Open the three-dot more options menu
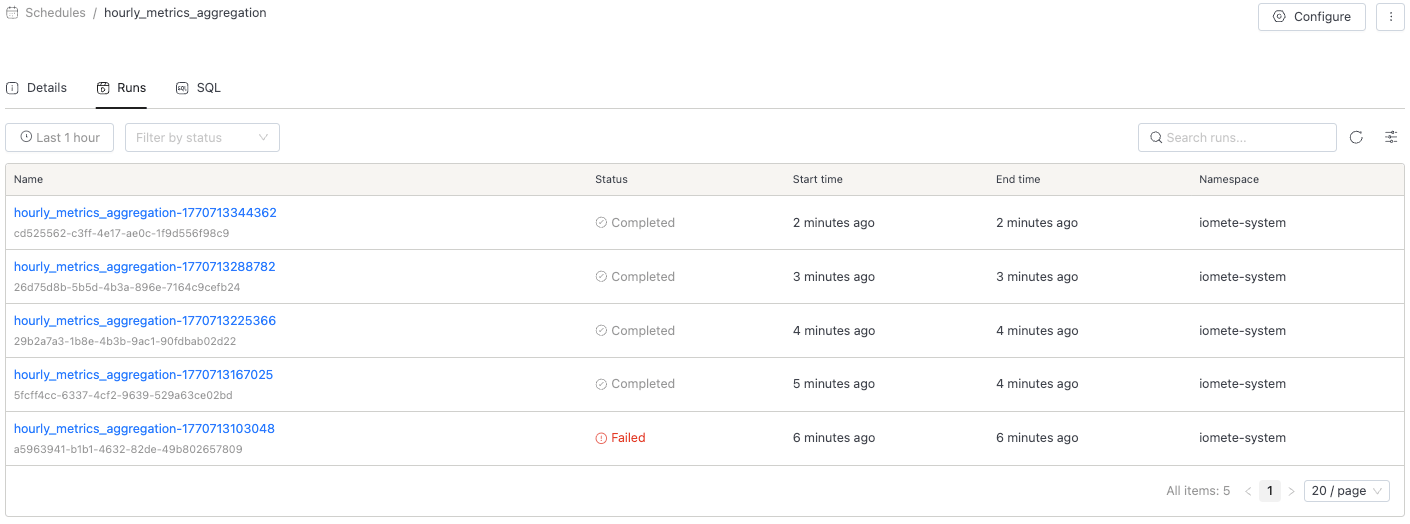The height and width of the screenshot is (524, 1410). [1390, 17]
